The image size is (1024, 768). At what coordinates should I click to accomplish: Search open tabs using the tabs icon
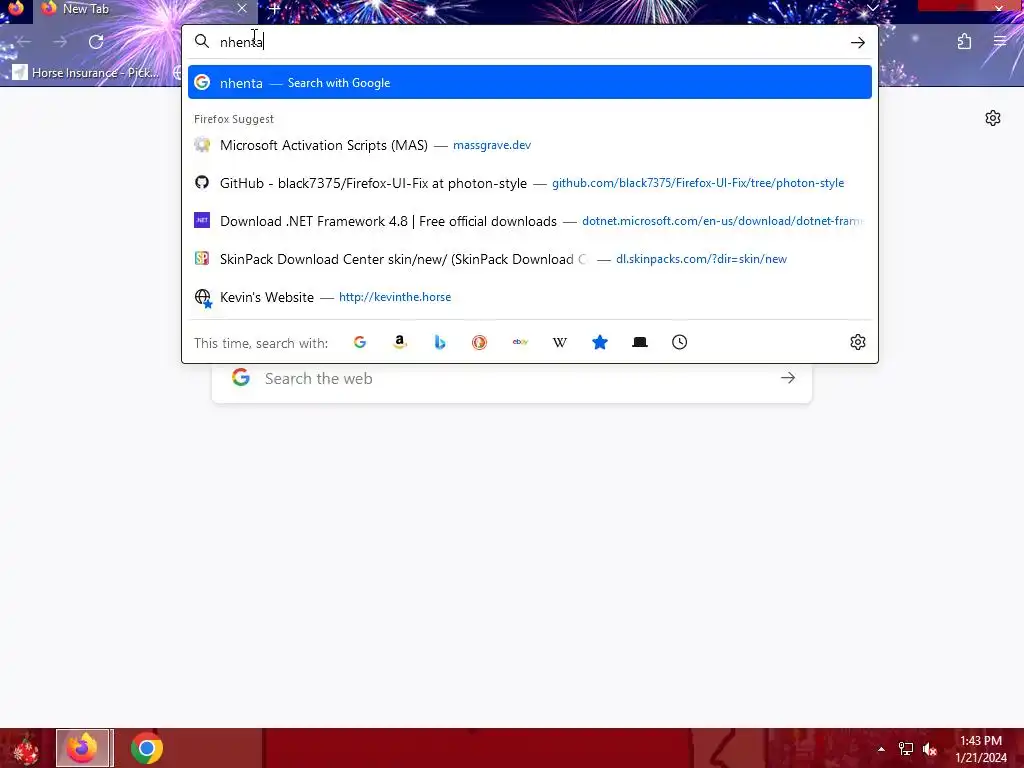point(640,342)
